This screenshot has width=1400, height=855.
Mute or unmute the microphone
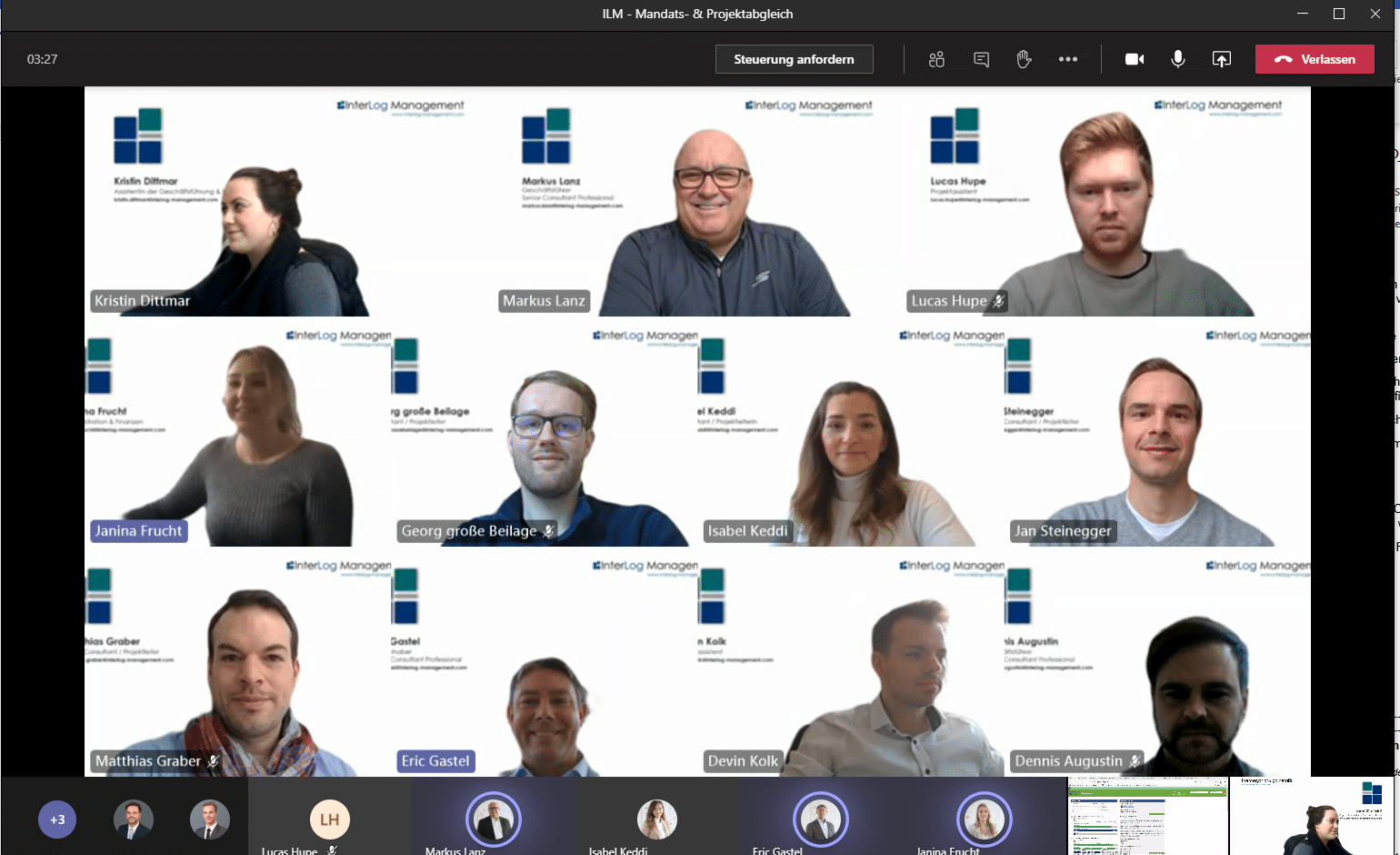coord(1178,59)
